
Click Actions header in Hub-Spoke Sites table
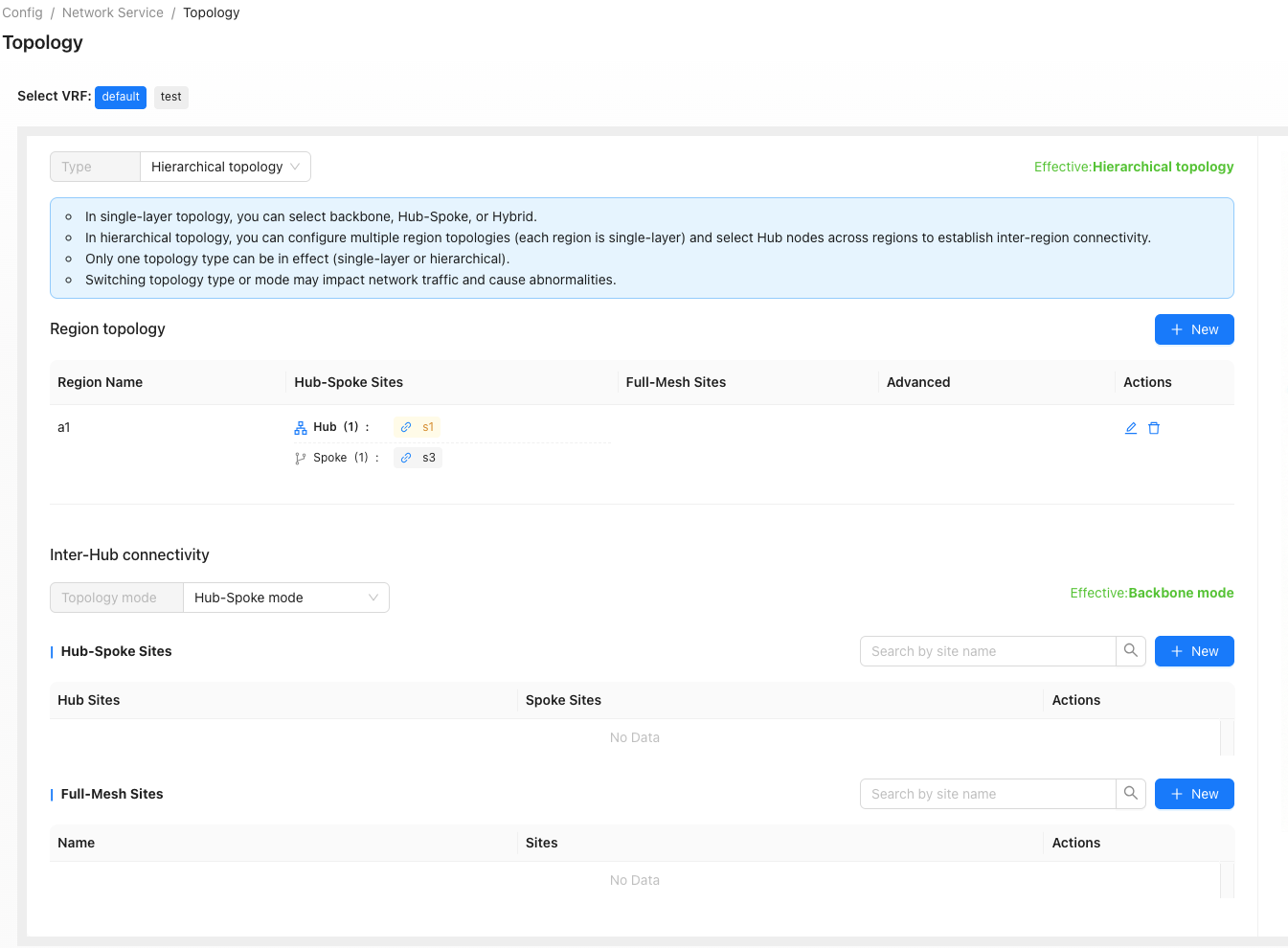[x=1076, y=700]
